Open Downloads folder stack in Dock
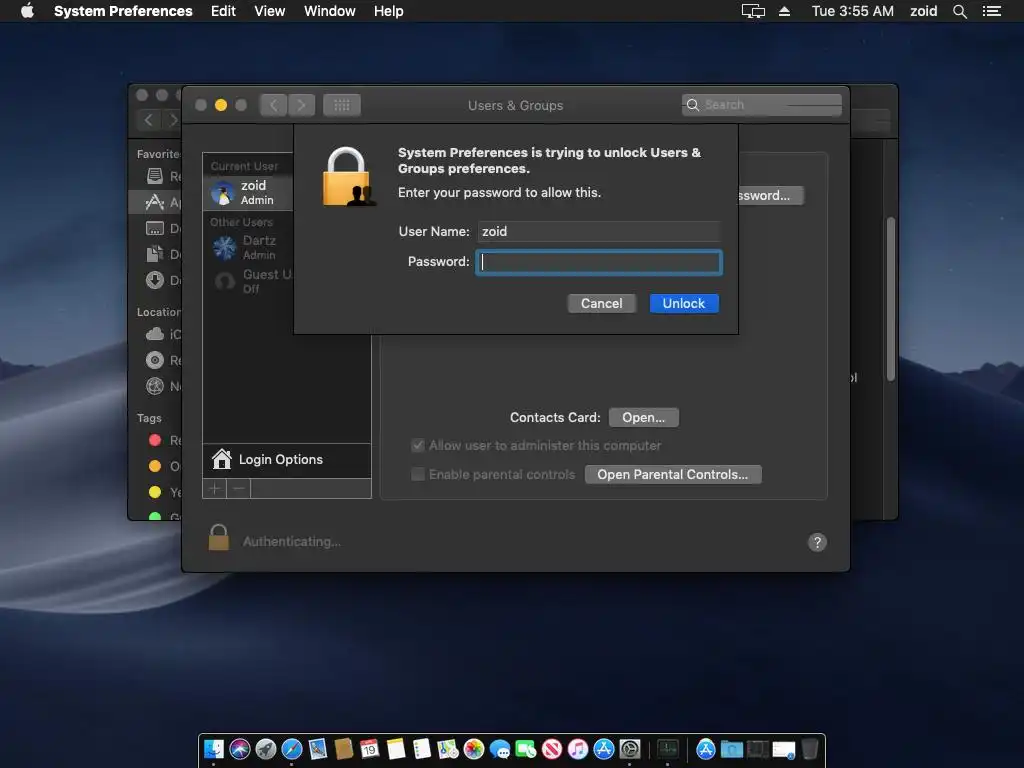 (x=732, y=749)
